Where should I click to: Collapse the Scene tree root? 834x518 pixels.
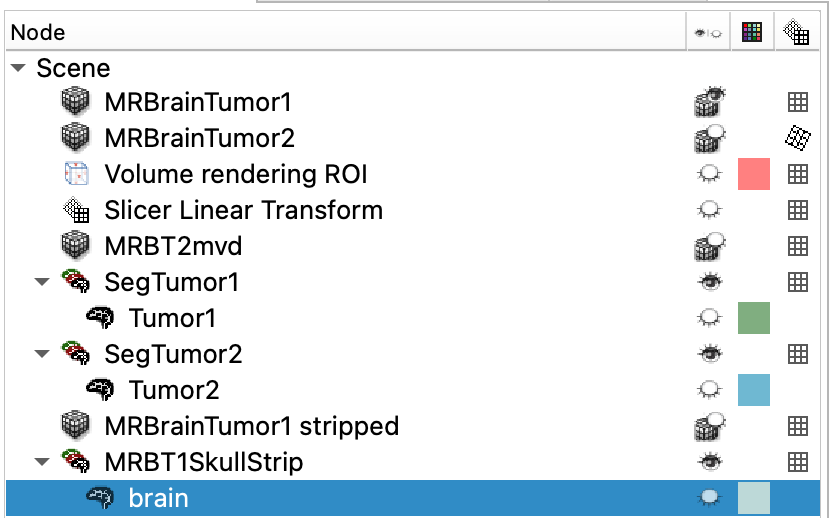click(19, 68)
